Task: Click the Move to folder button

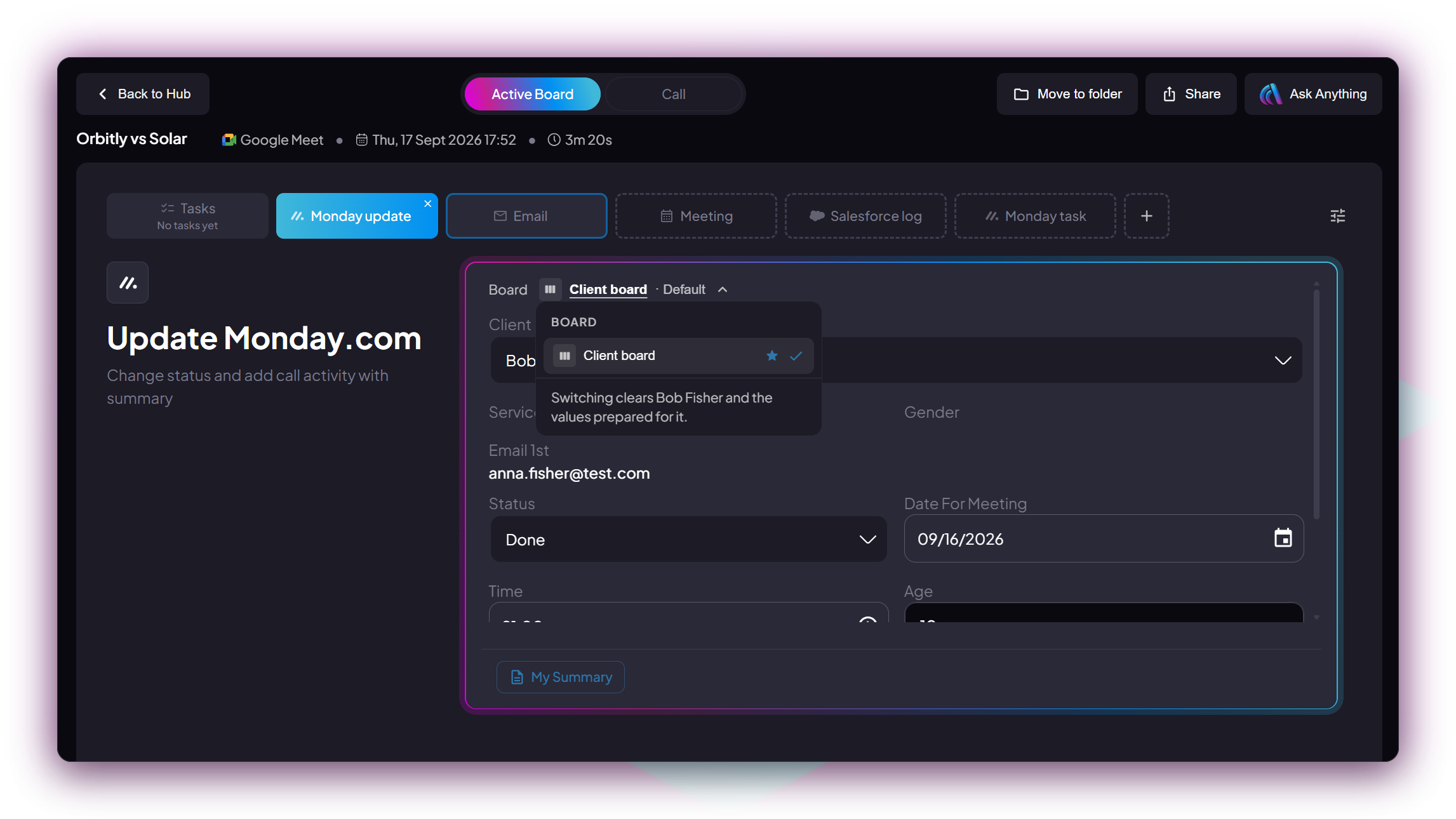Action: [1067, 94]
